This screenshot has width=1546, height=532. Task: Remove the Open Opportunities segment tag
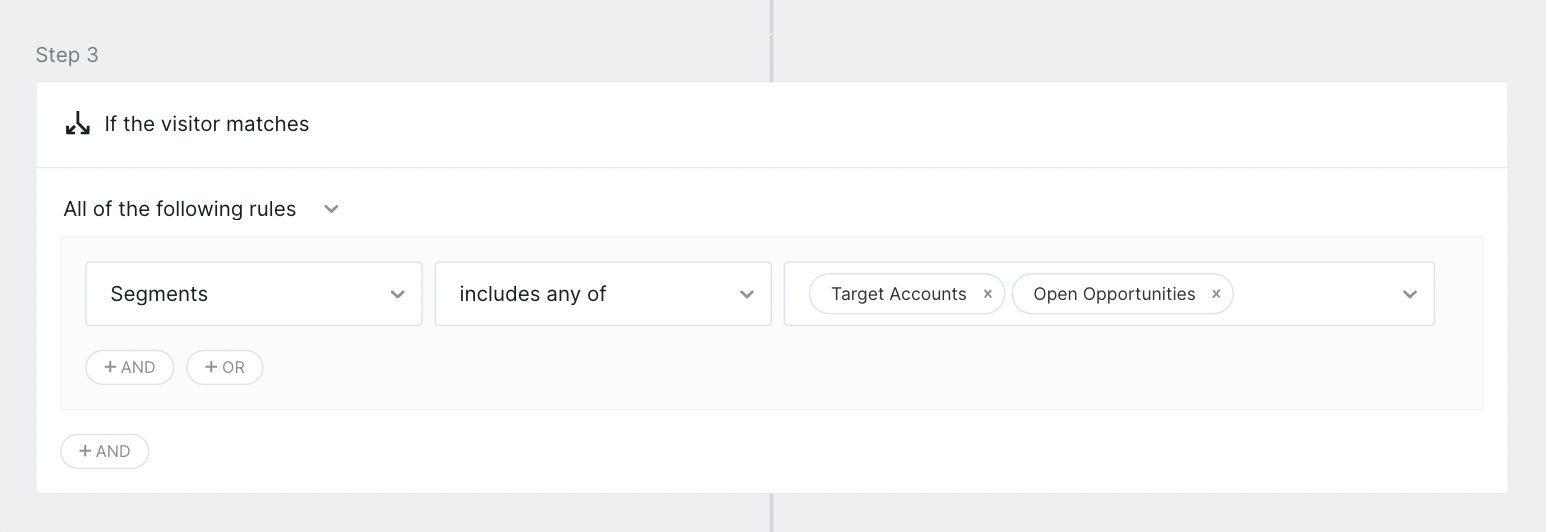coord(1216,294)
